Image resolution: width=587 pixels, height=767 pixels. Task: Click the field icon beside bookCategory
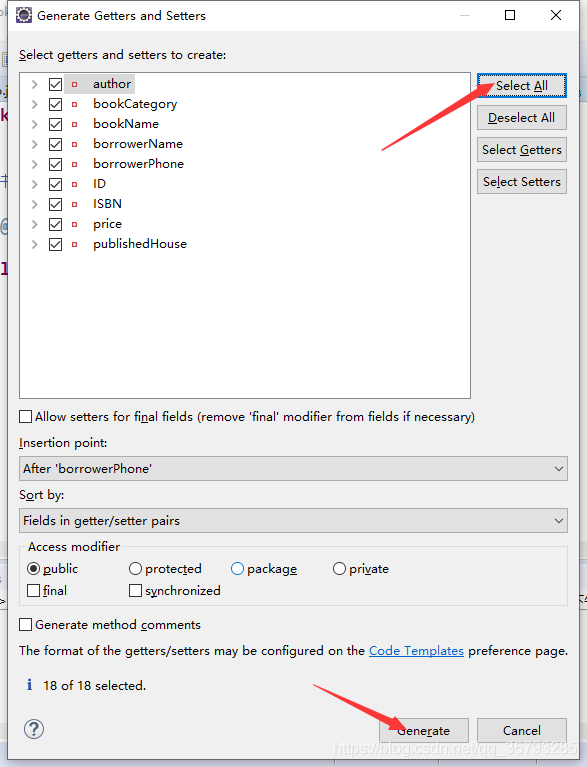[x=74, y=104]
